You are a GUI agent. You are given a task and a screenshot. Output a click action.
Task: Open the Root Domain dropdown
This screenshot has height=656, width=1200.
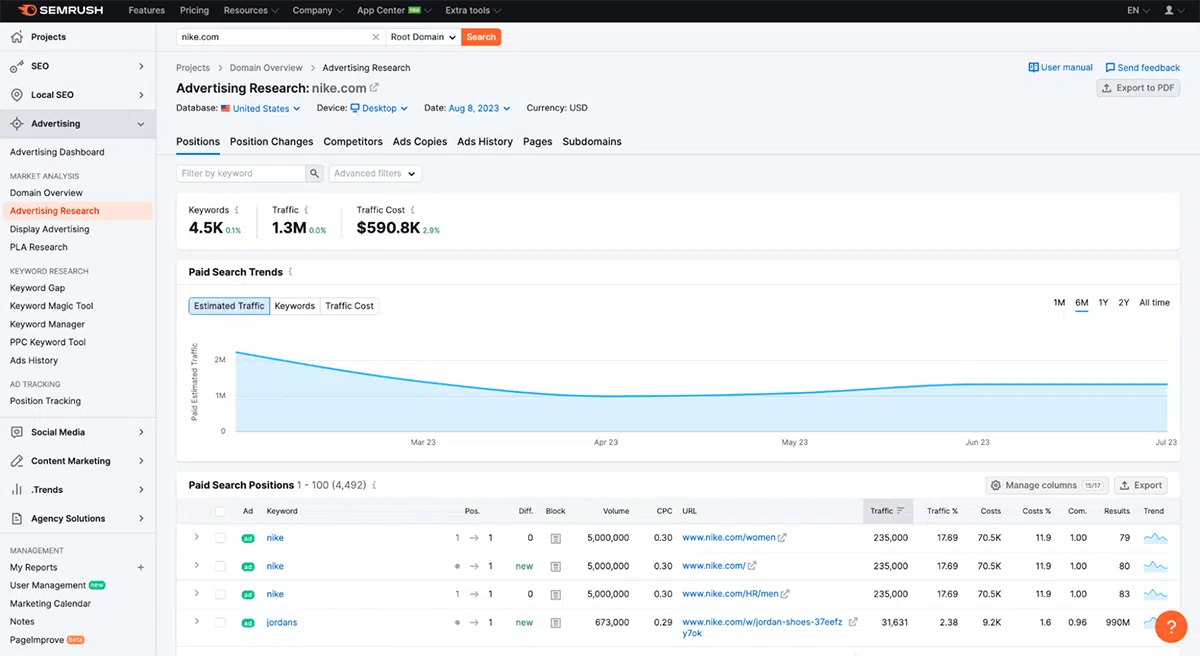point(423,37)
